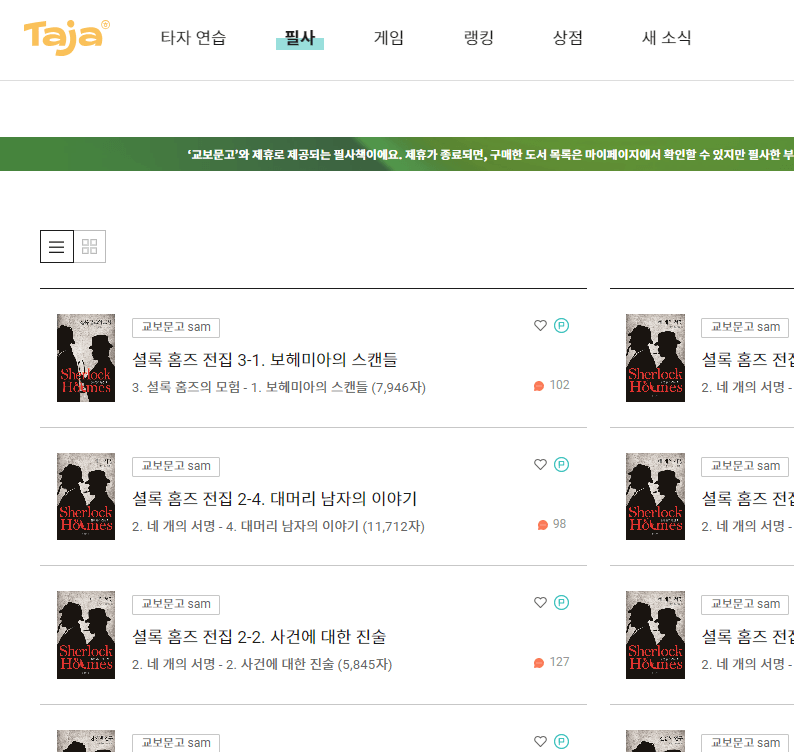This screenshot has height=752, width=794.
Task: Click the P point icon for 대머리 남자의 이야기
Action: (x=561, y=464)
